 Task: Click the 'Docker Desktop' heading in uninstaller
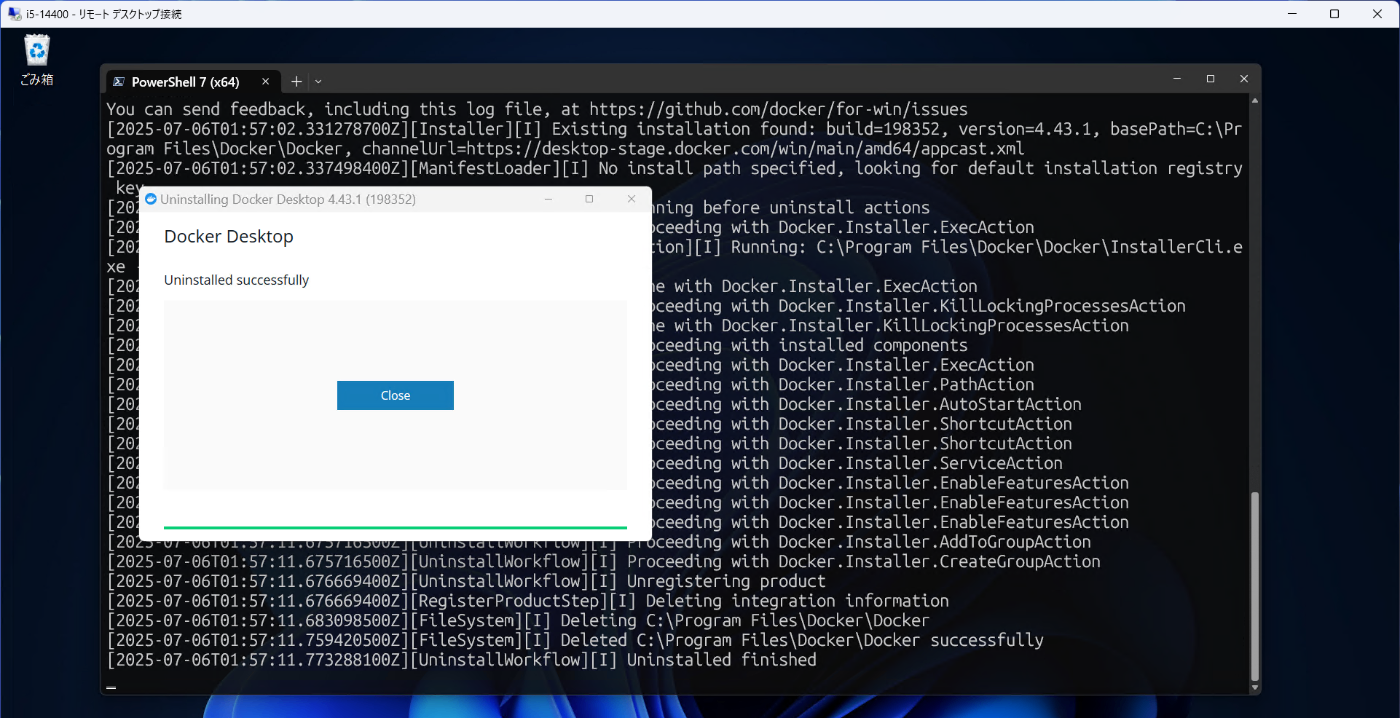pos(229,237)
